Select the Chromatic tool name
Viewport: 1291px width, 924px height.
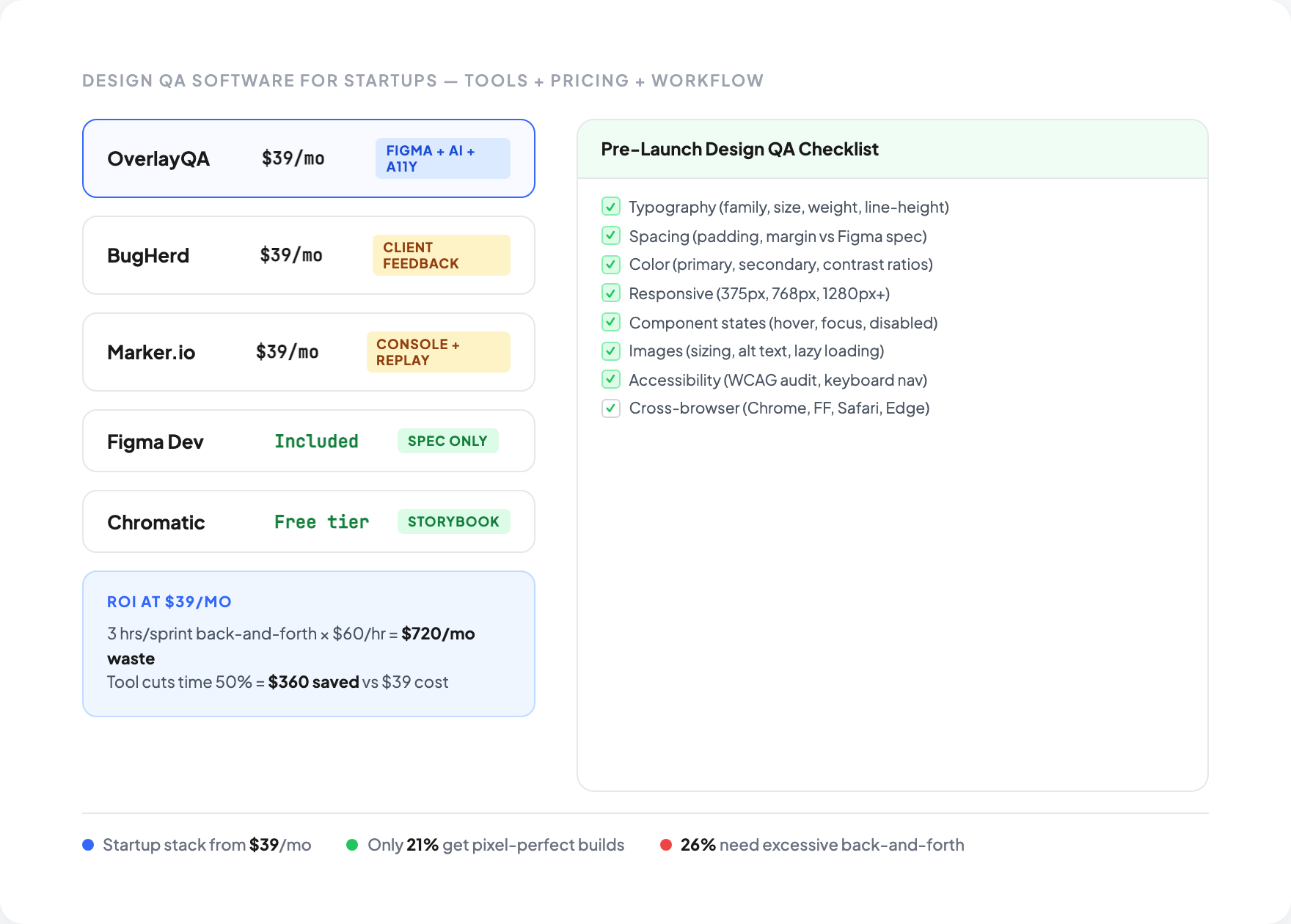click(156, 522)
